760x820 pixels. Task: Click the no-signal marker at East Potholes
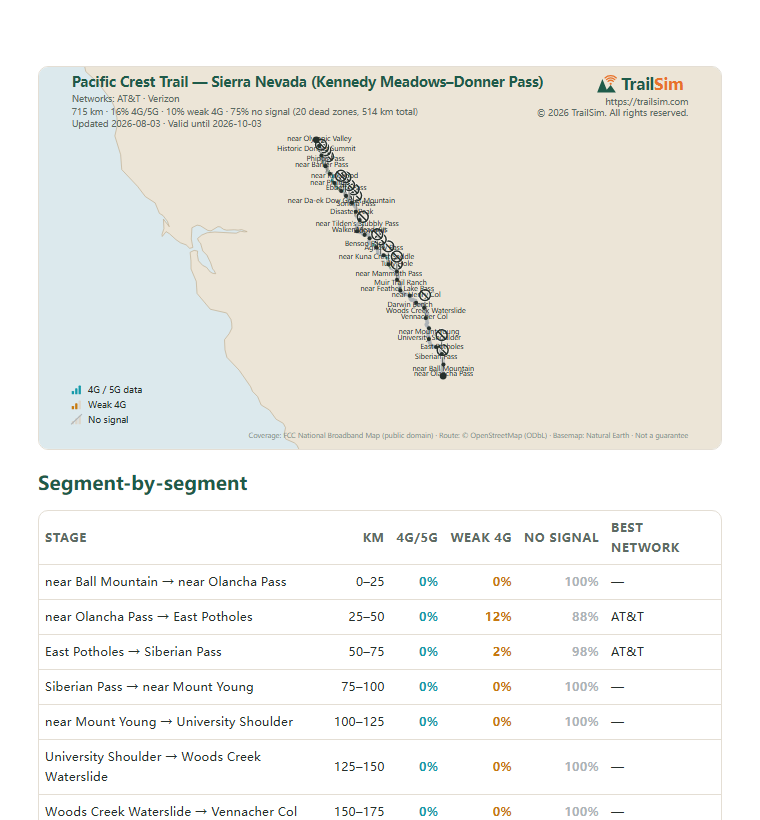[443, 350]
